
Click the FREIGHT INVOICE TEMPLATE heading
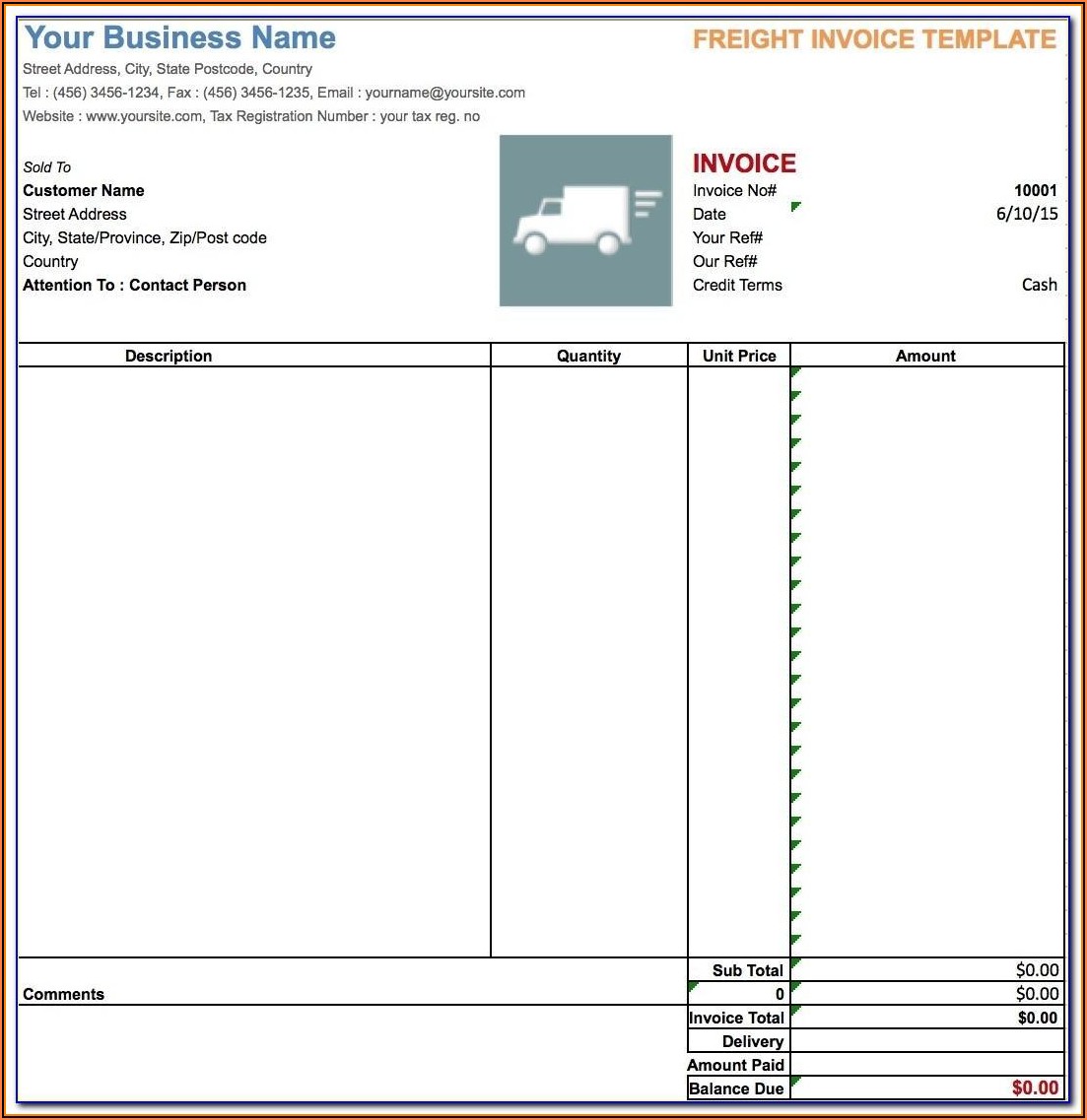tap(874, 39)
